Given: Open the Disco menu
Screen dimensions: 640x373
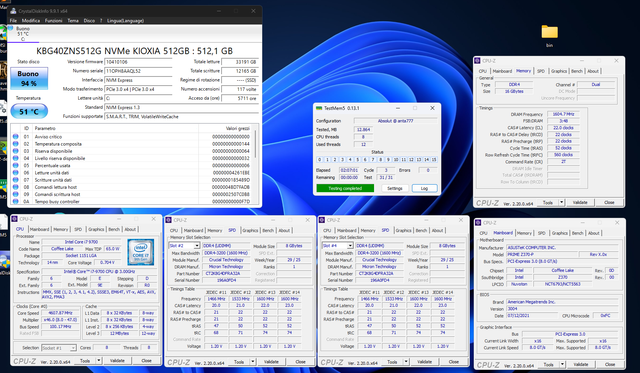Looking at the screenshot, I should coord(89,20).
